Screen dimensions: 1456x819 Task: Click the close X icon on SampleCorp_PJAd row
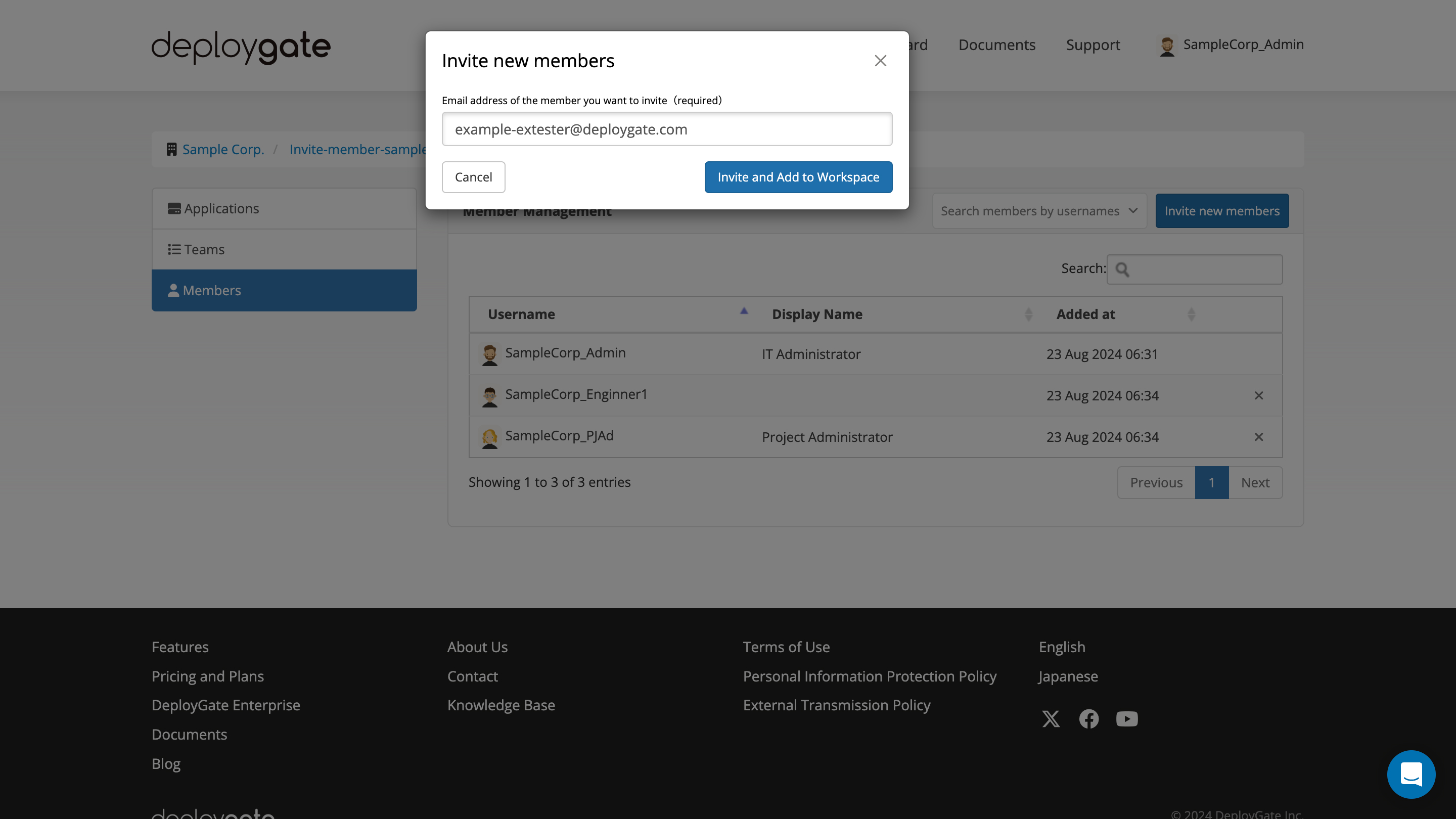click(x=1258, y=437)
